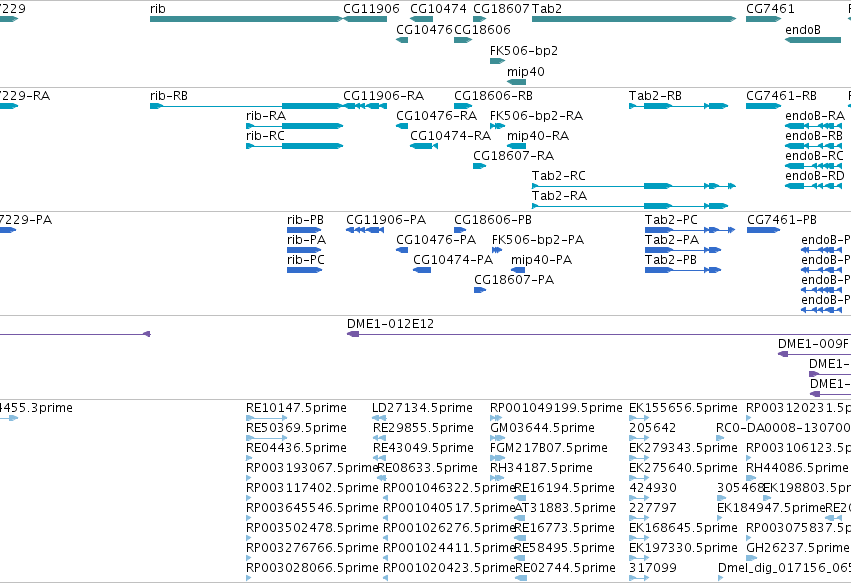The height and width of the screenshot is (583, 851).
Task: Click the mip40 gene label
Action: (x=526, y=72)
